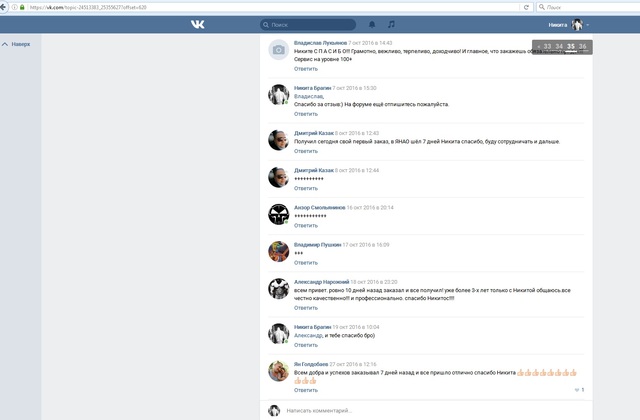The image size is (640, 420).
Task: Reply to Владимир Пушкин's comment
Action: pyautogui.click(x=305, y=263)
